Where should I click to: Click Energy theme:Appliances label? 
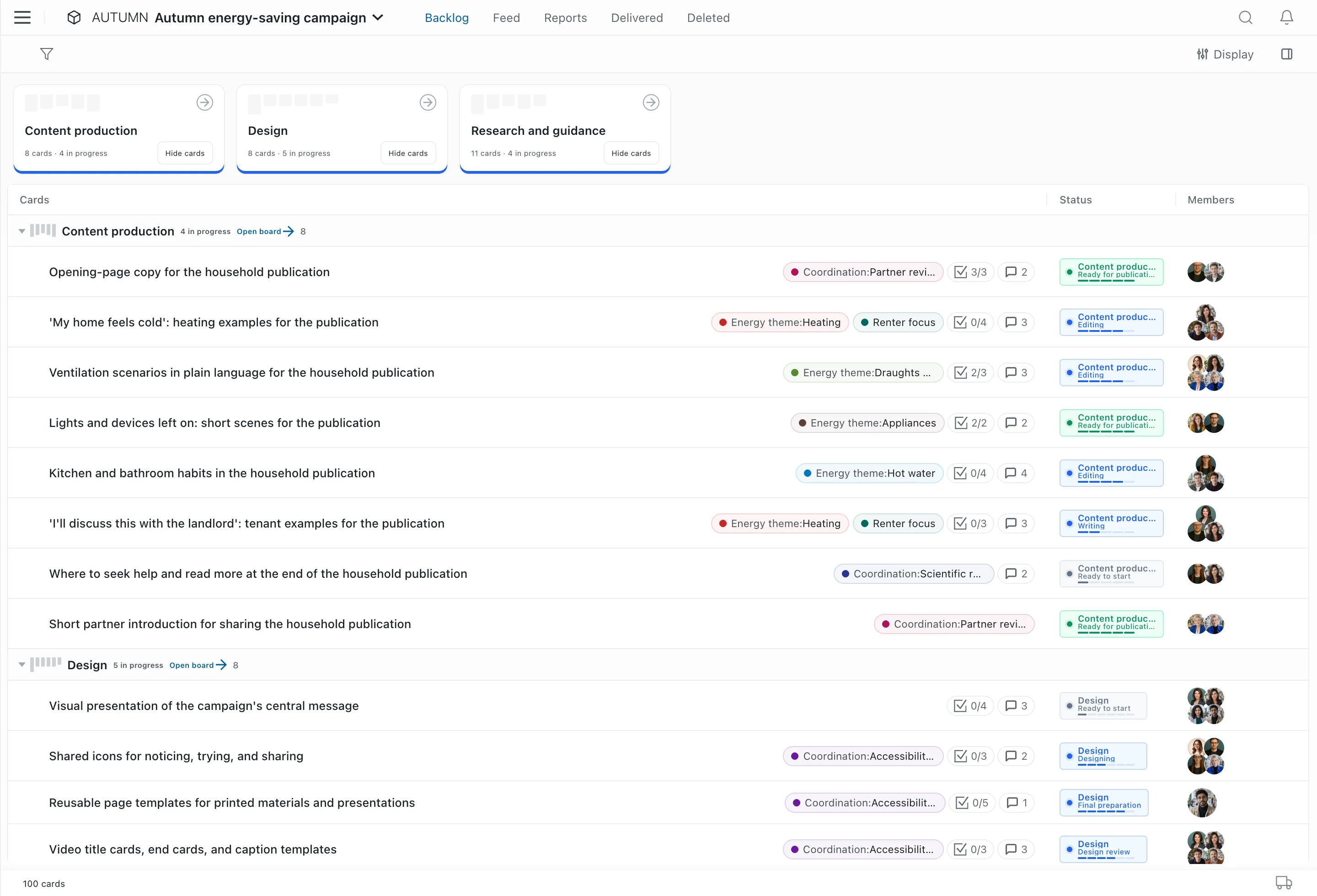pos(867,423)
